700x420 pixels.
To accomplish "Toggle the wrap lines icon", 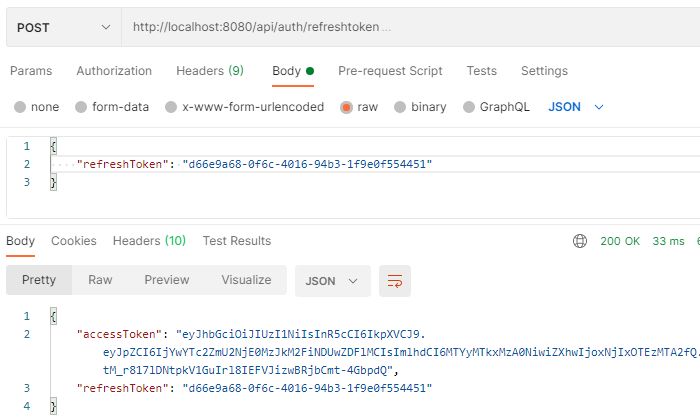I will [x=395, y=281].
